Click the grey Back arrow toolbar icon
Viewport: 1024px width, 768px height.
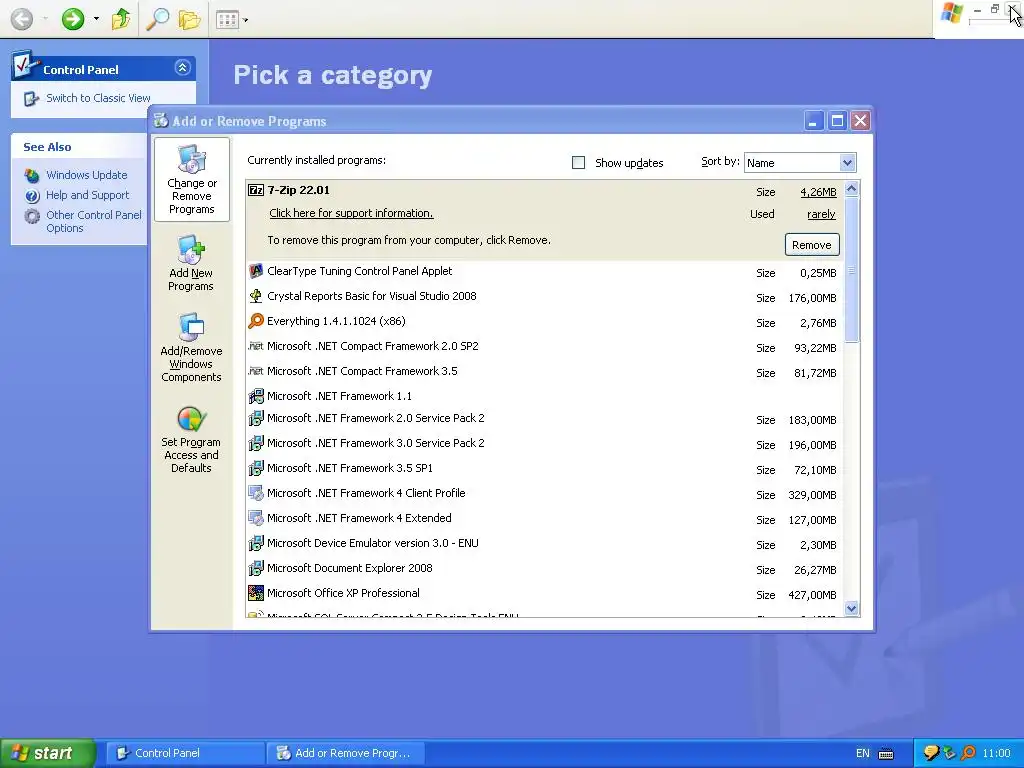pyautogui.click(x=22, y=19)
